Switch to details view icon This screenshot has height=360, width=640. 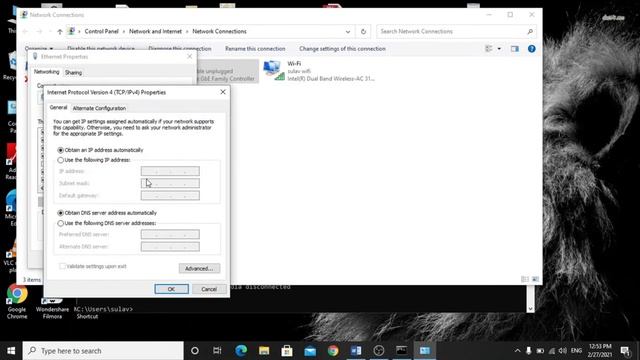pos(525,279)
